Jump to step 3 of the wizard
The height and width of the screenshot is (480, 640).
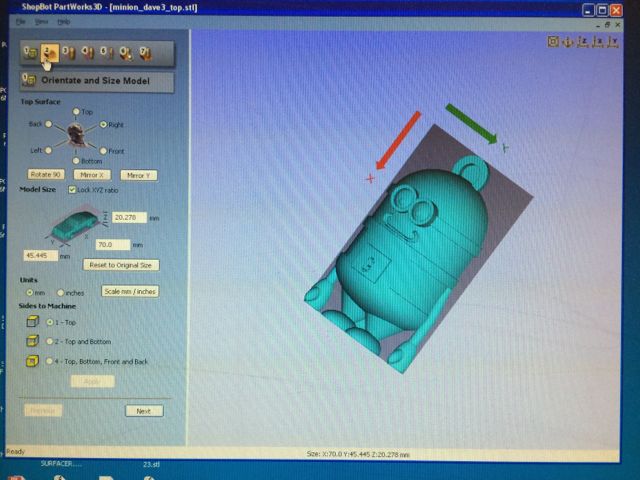click(x=69, y=53)
